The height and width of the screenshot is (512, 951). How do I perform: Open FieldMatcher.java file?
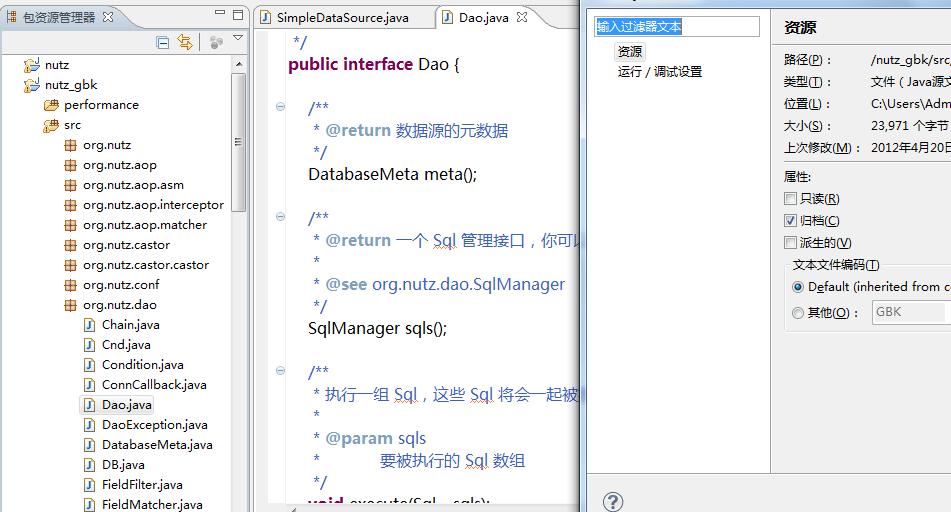coord(152,505)
